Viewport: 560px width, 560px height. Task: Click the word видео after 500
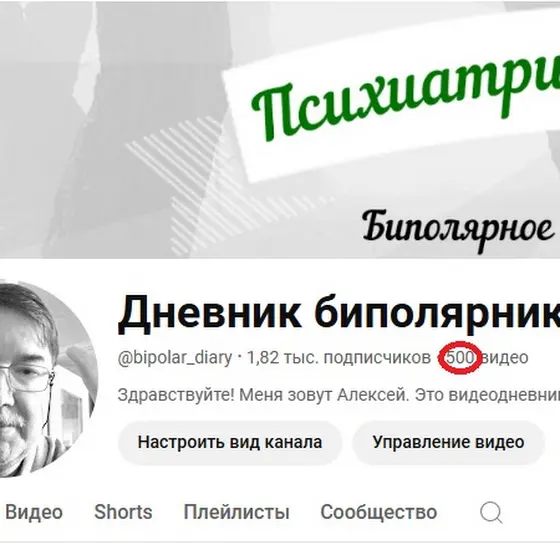pyautogui.click(x=505, y=358)
